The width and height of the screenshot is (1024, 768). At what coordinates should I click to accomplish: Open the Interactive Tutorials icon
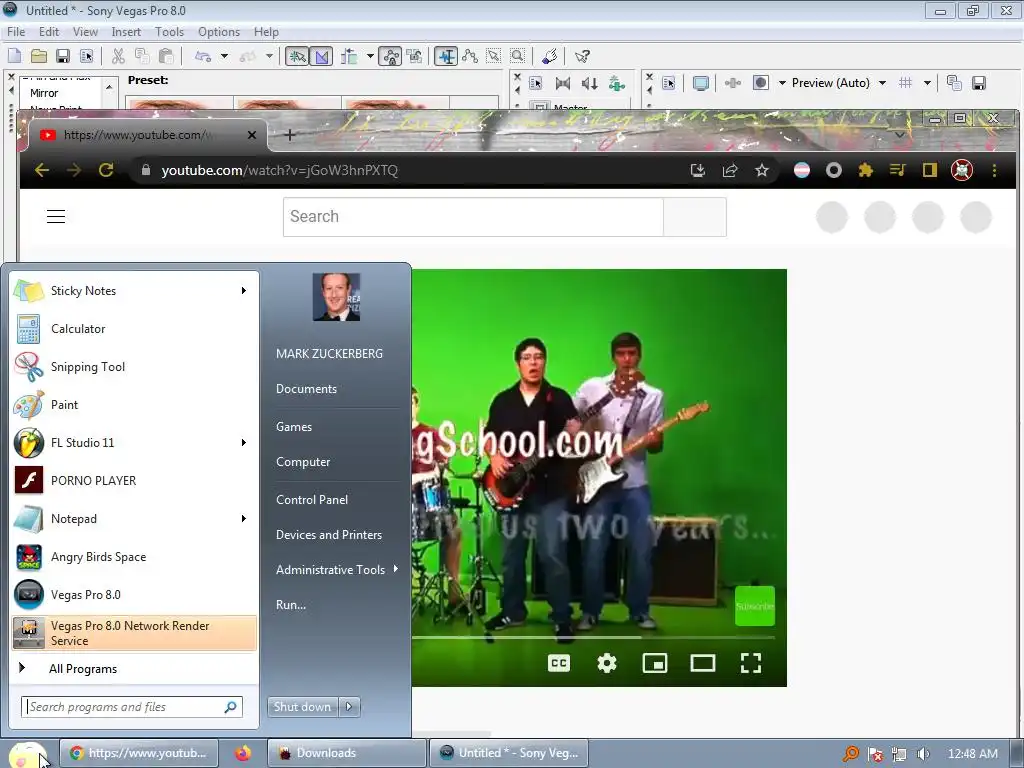point(550,56)
